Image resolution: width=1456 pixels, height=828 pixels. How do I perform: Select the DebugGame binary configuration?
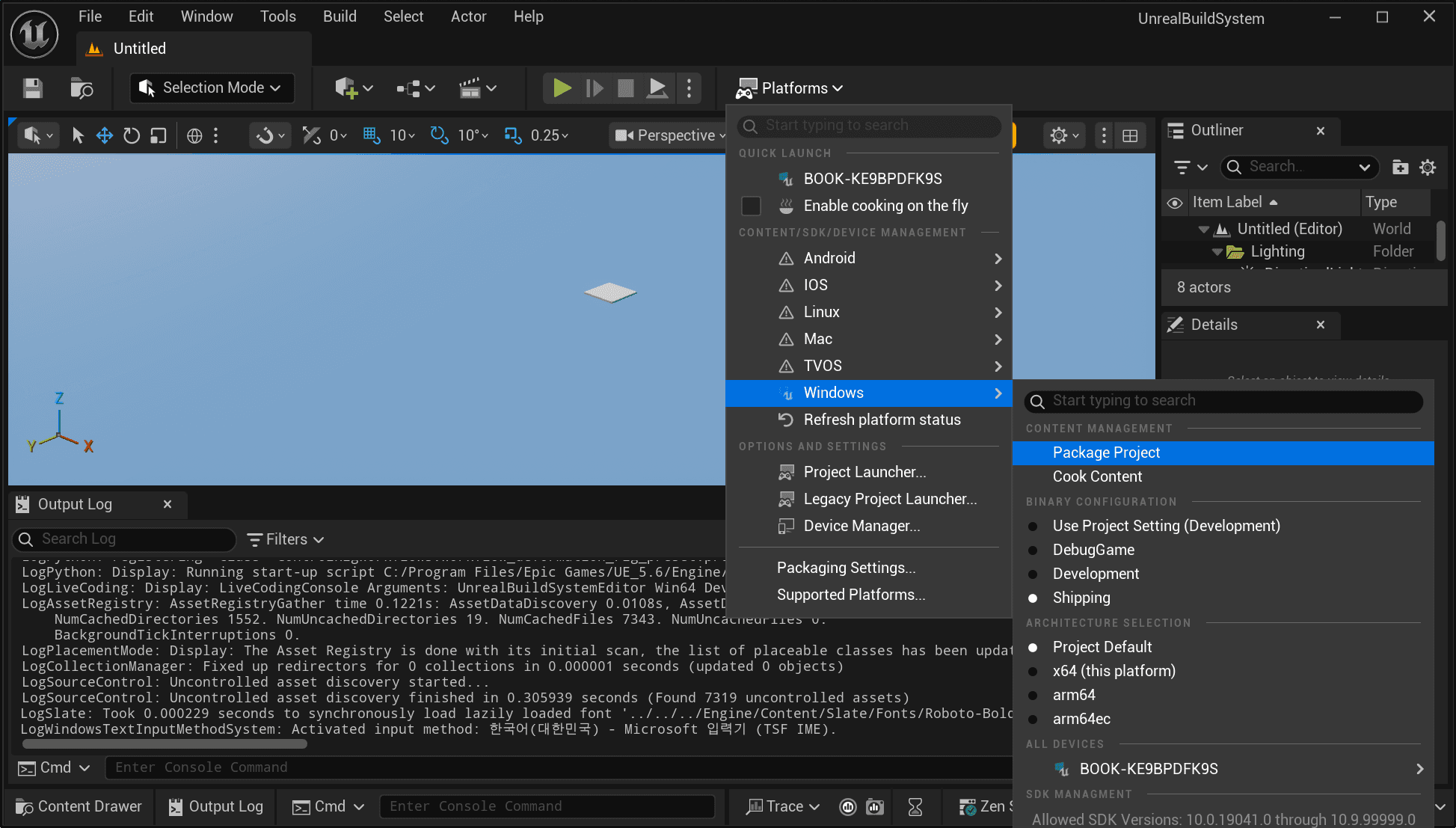pos(1093,550)
